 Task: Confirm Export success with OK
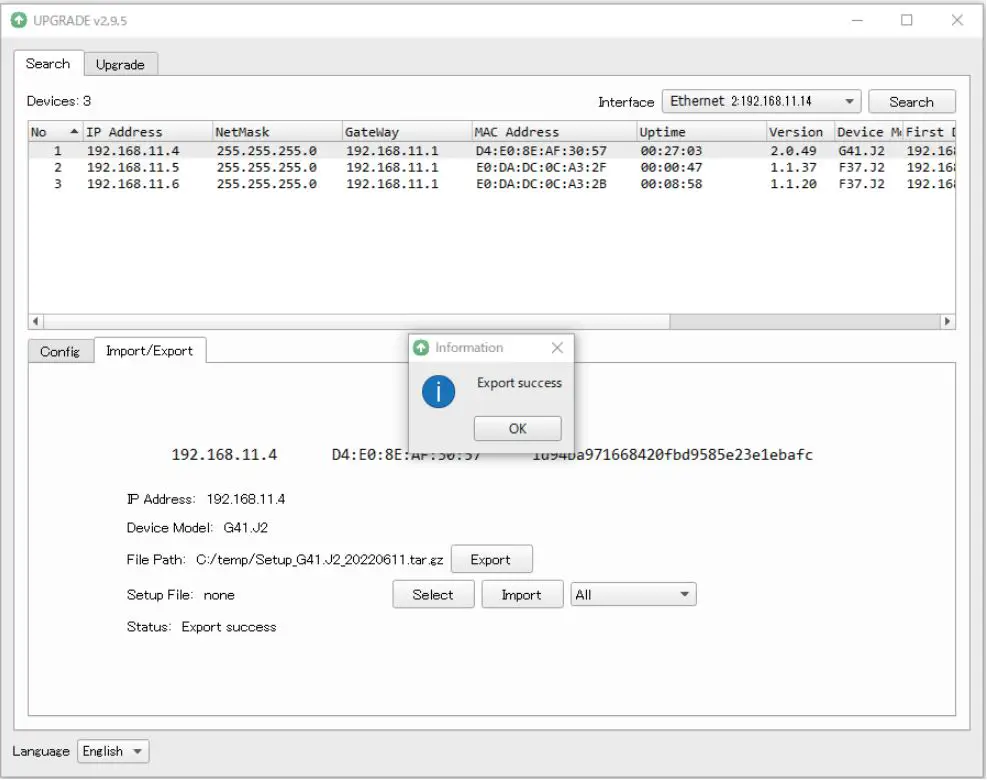tap(517, 429)
